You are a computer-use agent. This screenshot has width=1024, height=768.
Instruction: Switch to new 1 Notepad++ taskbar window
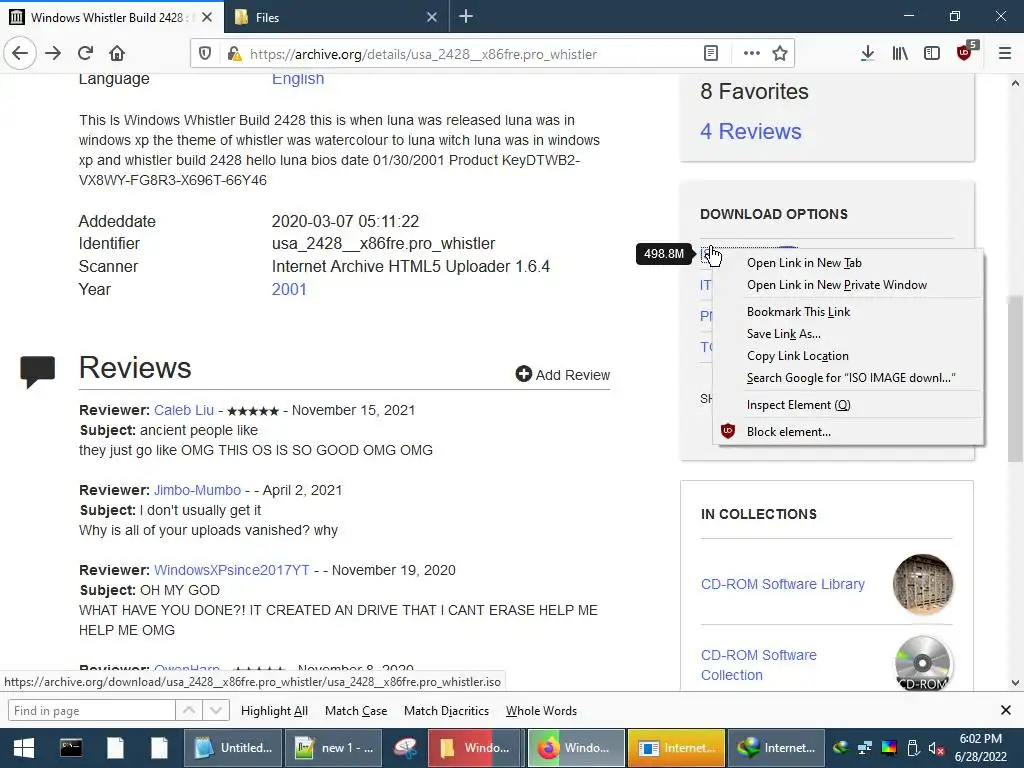click(332, 748)
